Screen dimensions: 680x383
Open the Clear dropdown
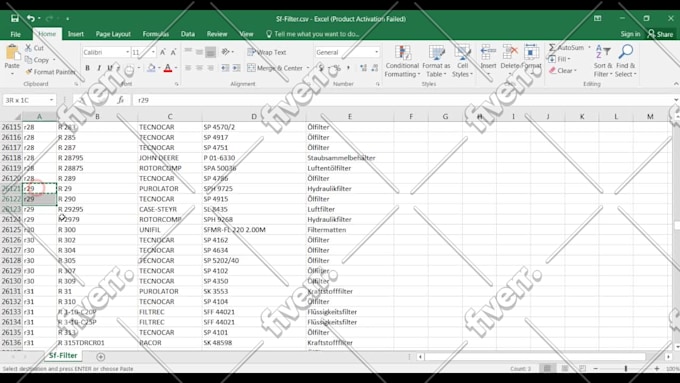click(x=562, y=70)
